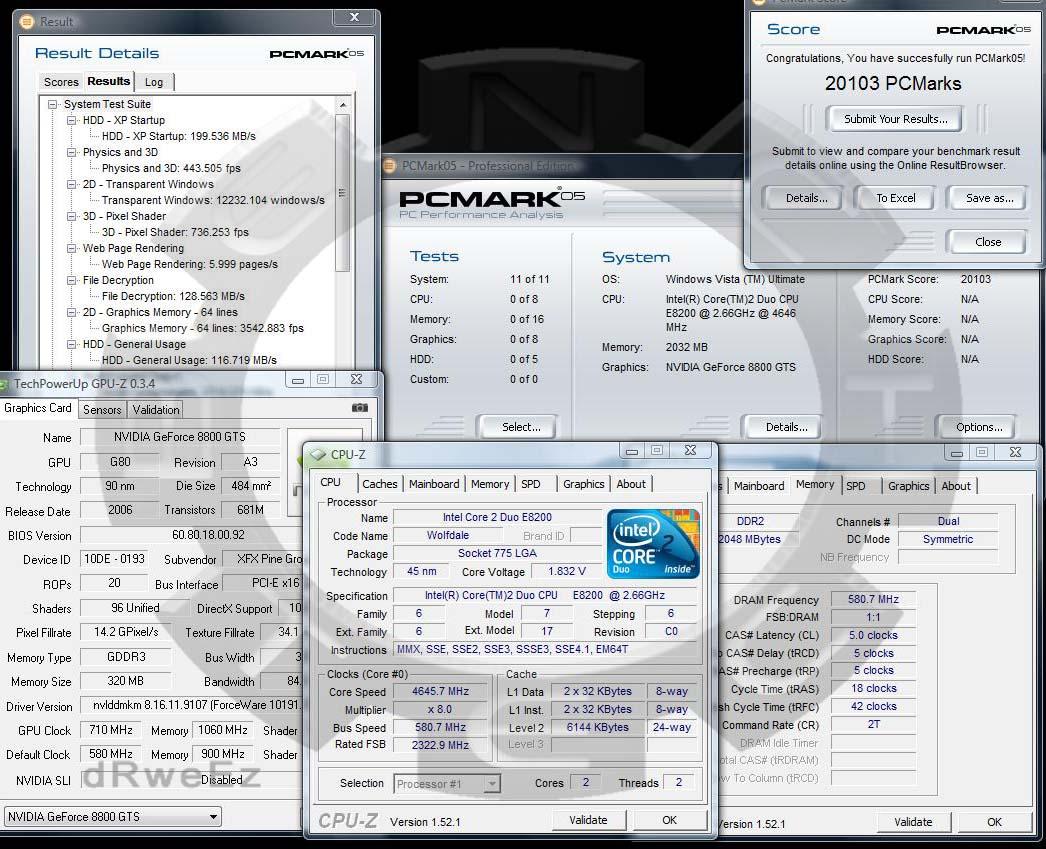
Task: Collapse the 3D - Pixel Shader node
Action: (x=71, y=216)
